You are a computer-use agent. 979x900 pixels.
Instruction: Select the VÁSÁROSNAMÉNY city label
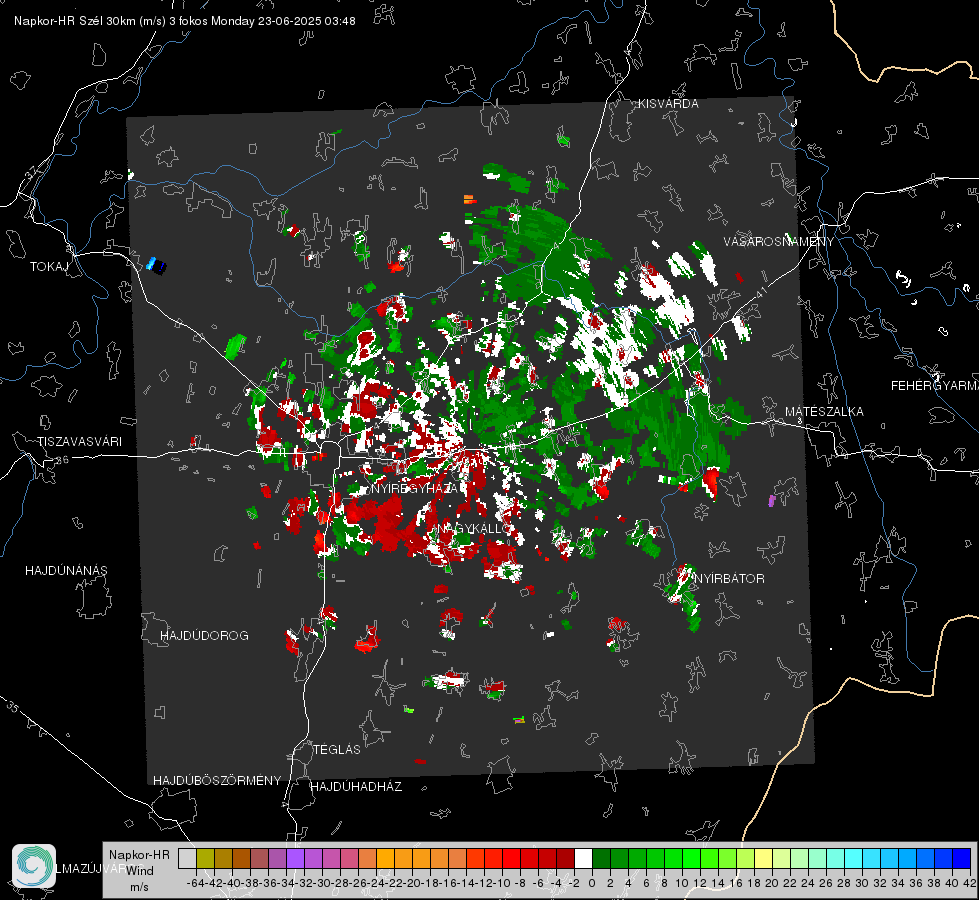point(779,242)
